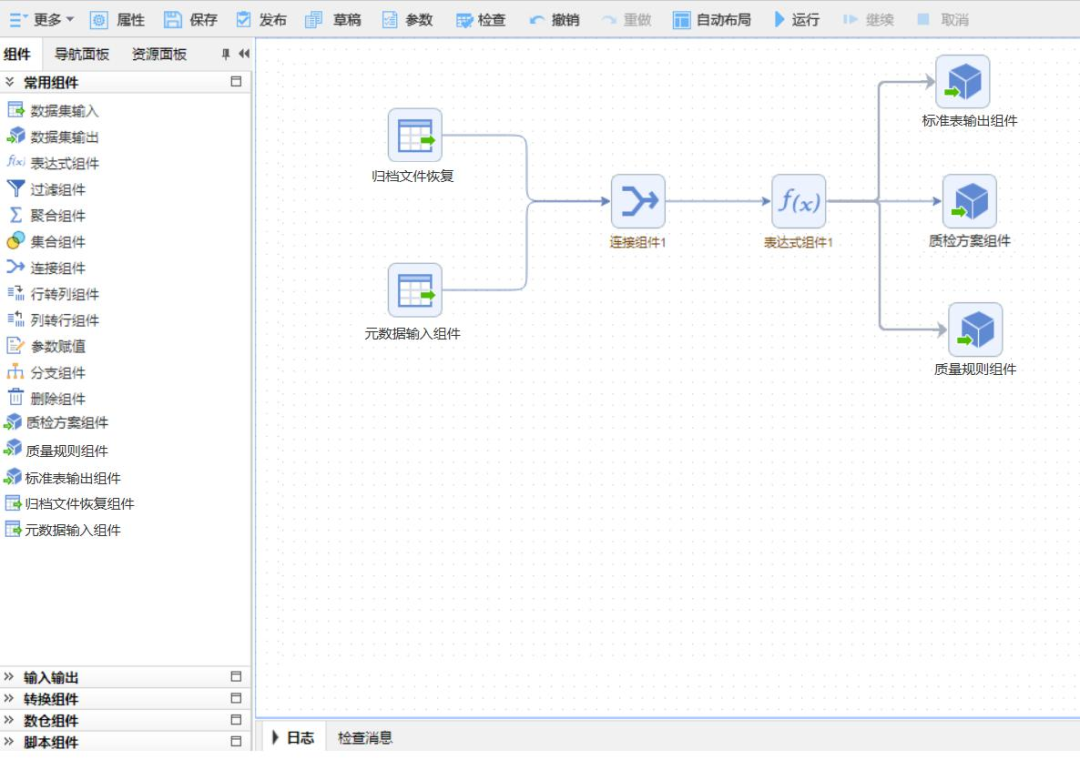1080x760 pixels.
Task: Collapse side panel using double-arrow icon
Action: (x=243, y=54)
